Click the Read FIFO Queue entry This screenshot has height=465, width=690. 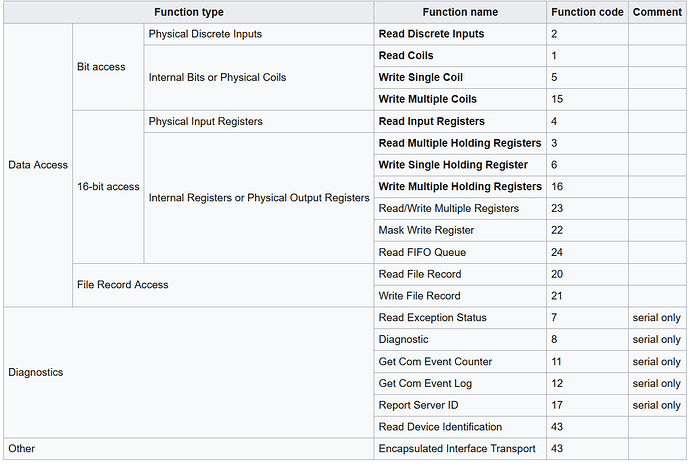click(460, 252)
